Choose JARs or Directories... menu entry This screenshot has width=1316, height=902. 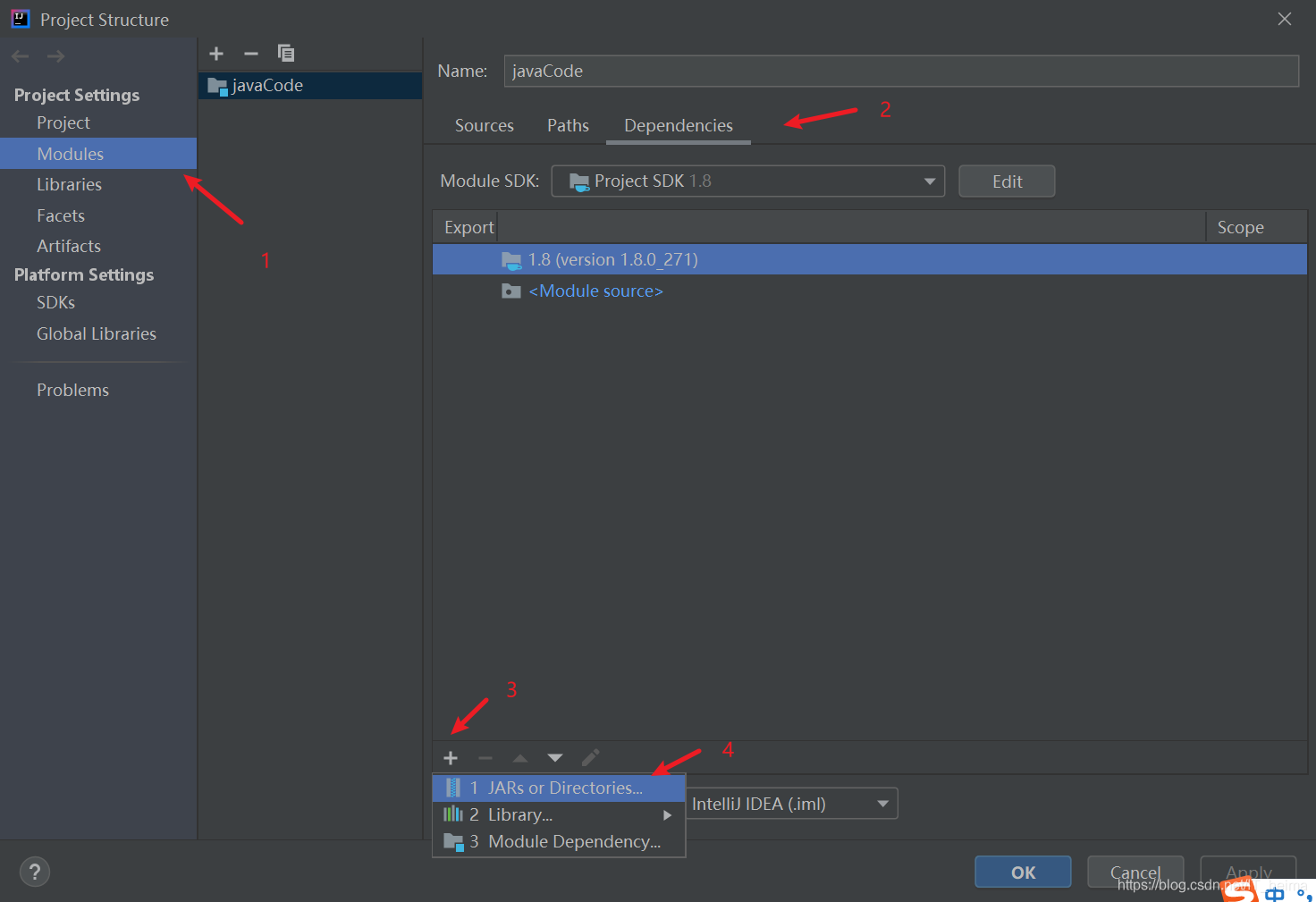[x=559, y=788]
